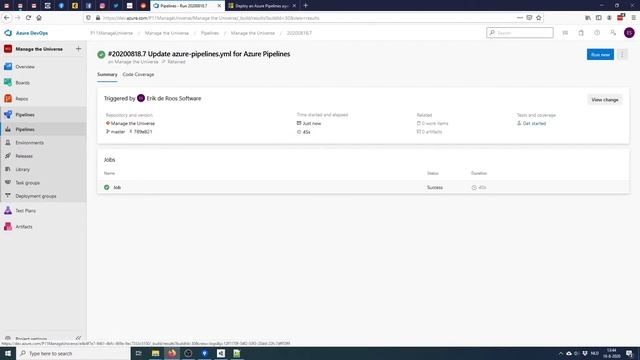Expand the Pipelines section in the sidebar

[25, 115]
